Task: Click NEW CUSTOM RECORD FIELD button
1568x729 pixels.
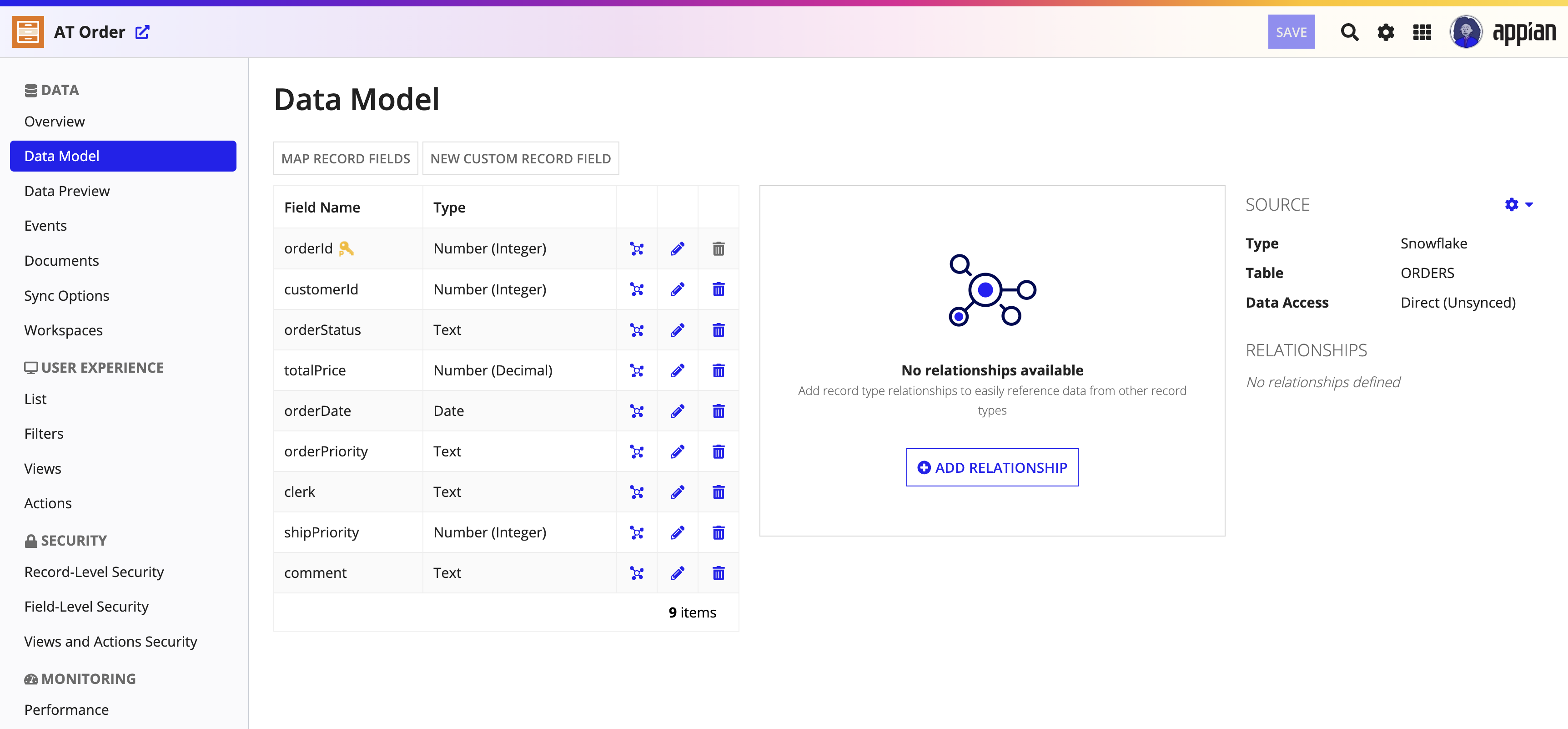Action: click(520, 158)
